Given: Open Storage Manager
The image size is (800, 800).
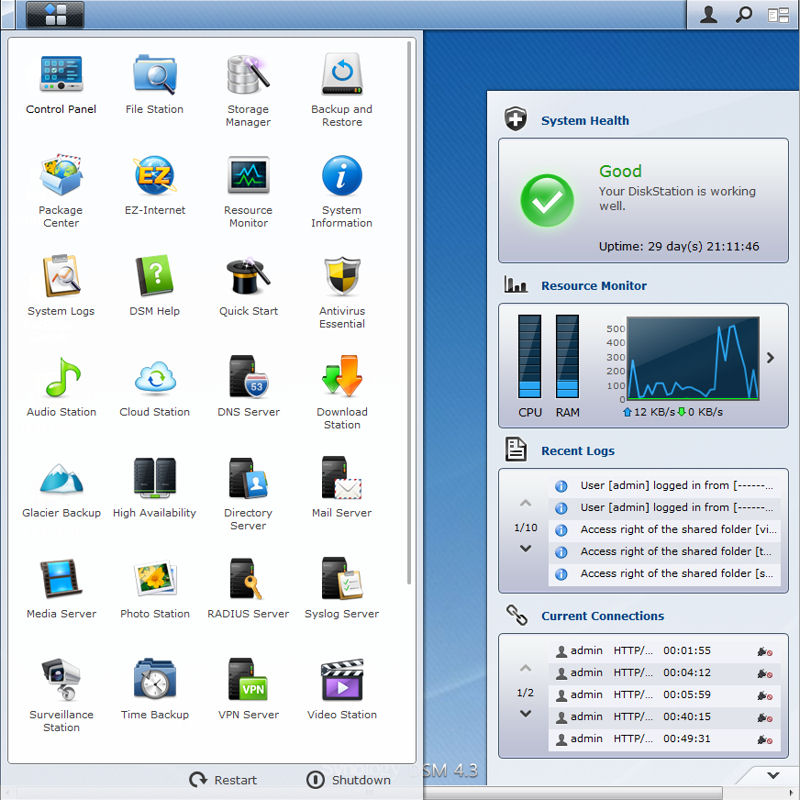Looking at the screenshot, I should tap(248, 91).
